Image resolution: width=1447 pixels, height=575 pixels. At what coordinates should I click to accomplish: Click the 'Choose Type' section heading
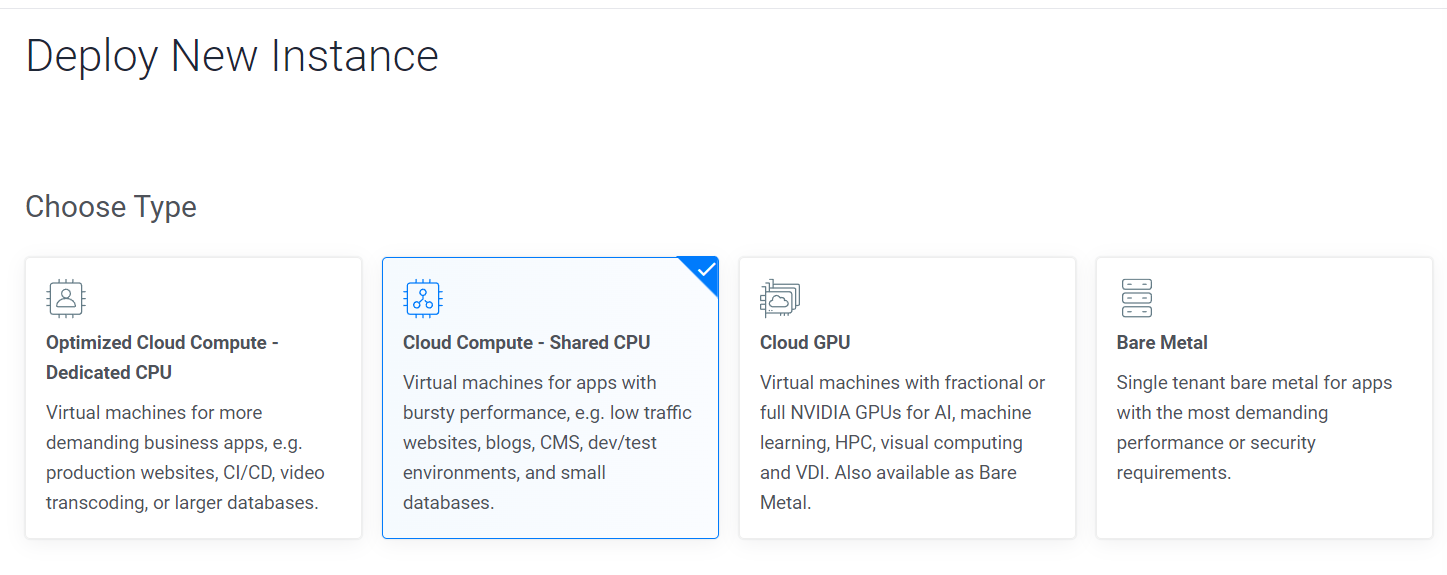[111, 207]
